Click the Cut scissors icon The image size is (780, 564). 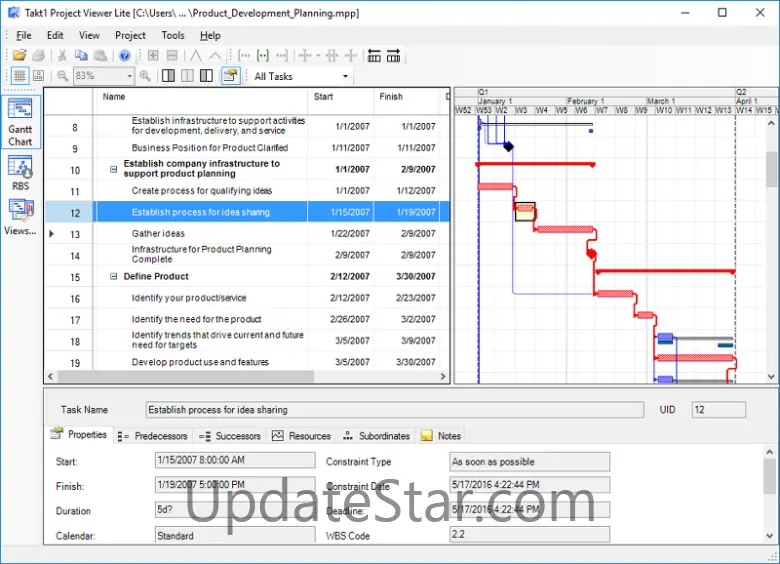[62, 55]
